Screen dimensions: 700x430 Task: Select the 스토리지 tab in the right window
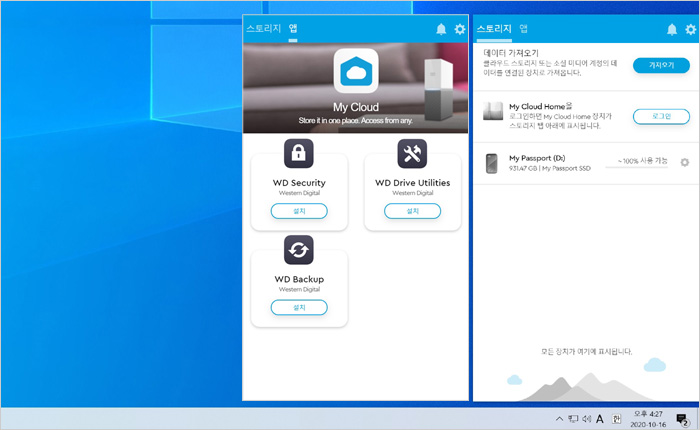[494, 29]
